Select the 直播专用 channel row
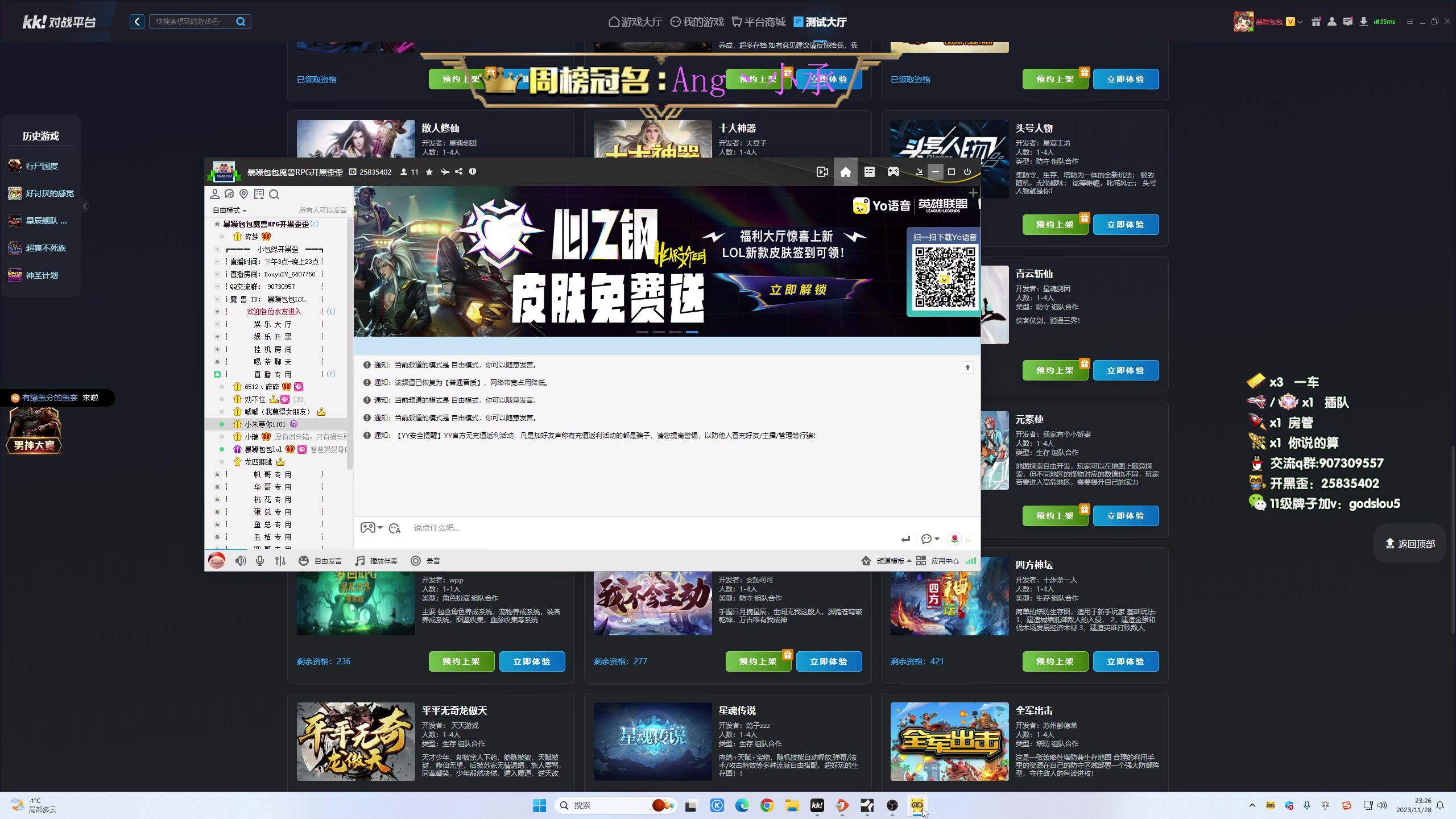1456x819 pixels. pos(276,374)
